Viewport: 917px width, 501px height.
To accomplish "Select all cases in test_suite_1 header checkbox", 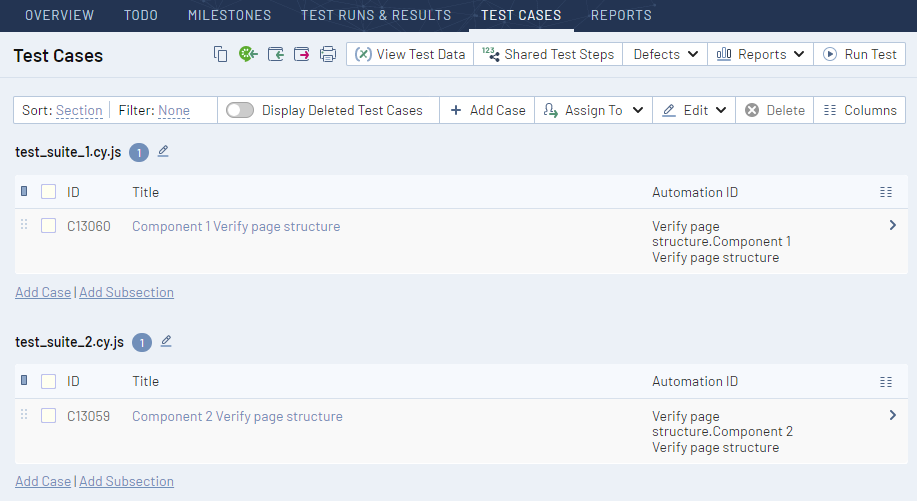I will tap(48, 192).
